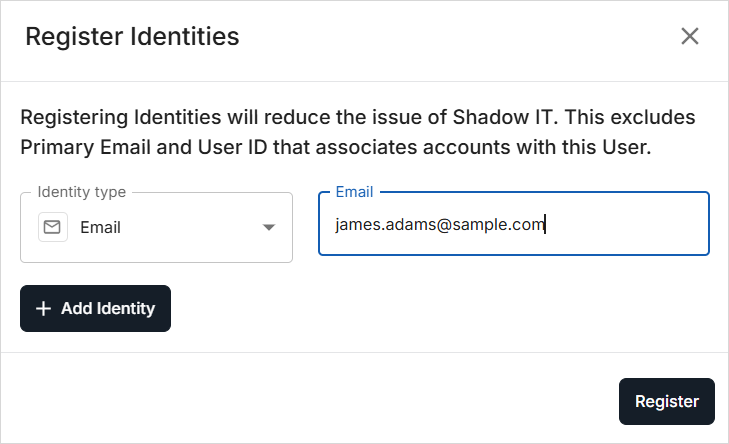Image resolution: width=729 pixels, height=444 pixels.
Task: Click the Register Identities dialog title
Action: coord(132,37)
